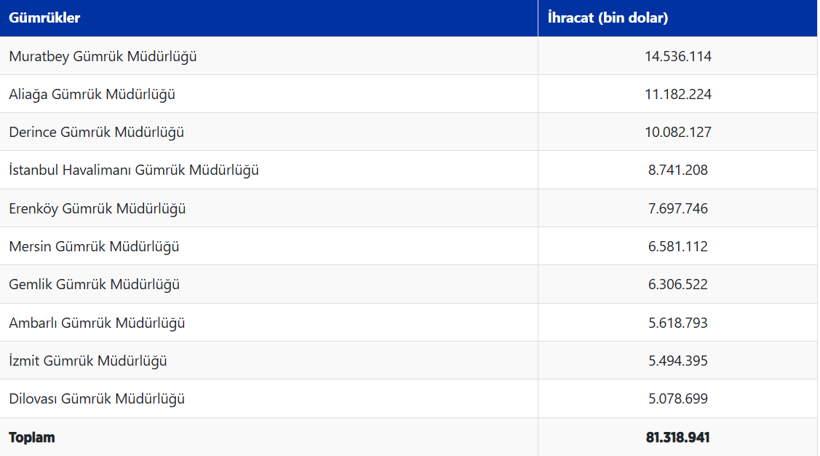Viewport: 820px width, 456px height.
Task: Click the export value 5.618.793
Action: click(678, 322)
